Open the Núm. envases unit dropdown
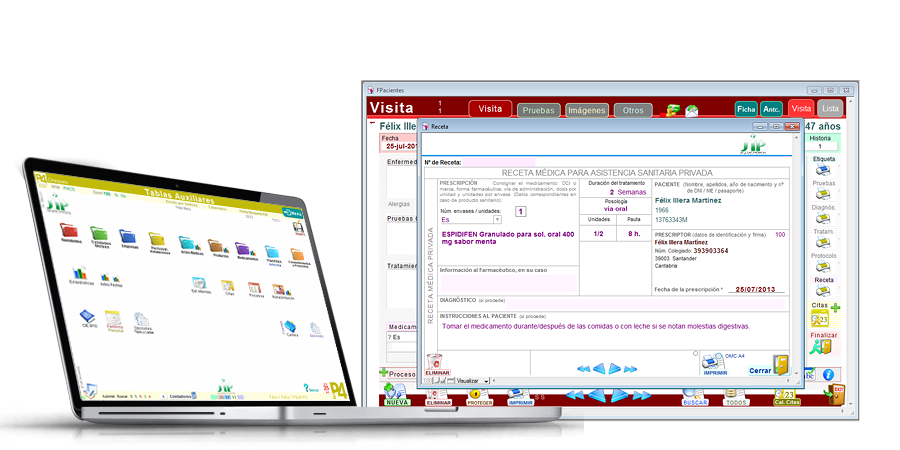The height and width of the screenshot is (450, 900). [x=497, y=219]
